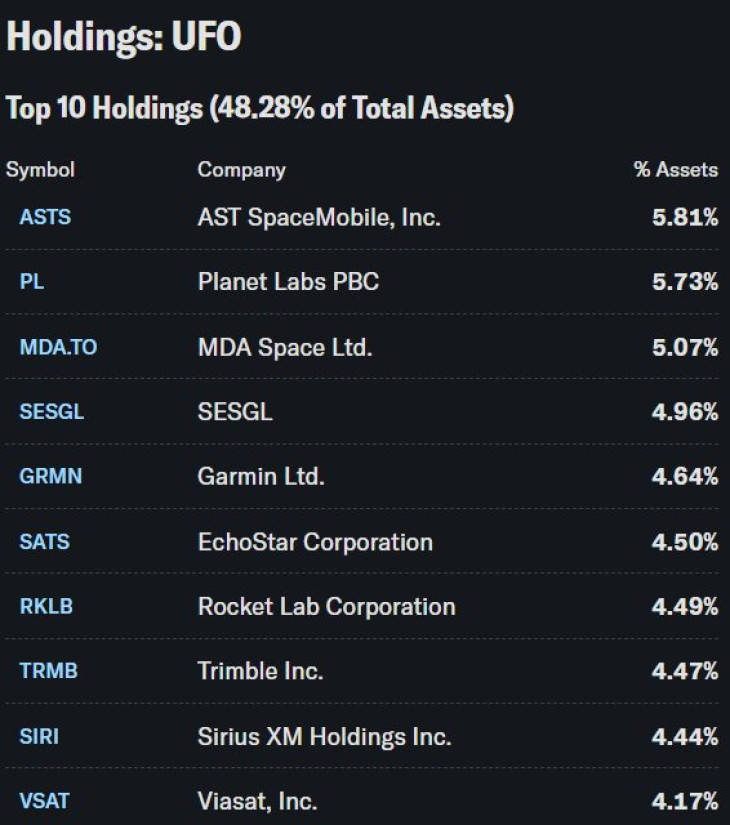This screenshot has height=825, width=730.
Task: Sort by the Symbol column header
Action: [x=39, y=170]
